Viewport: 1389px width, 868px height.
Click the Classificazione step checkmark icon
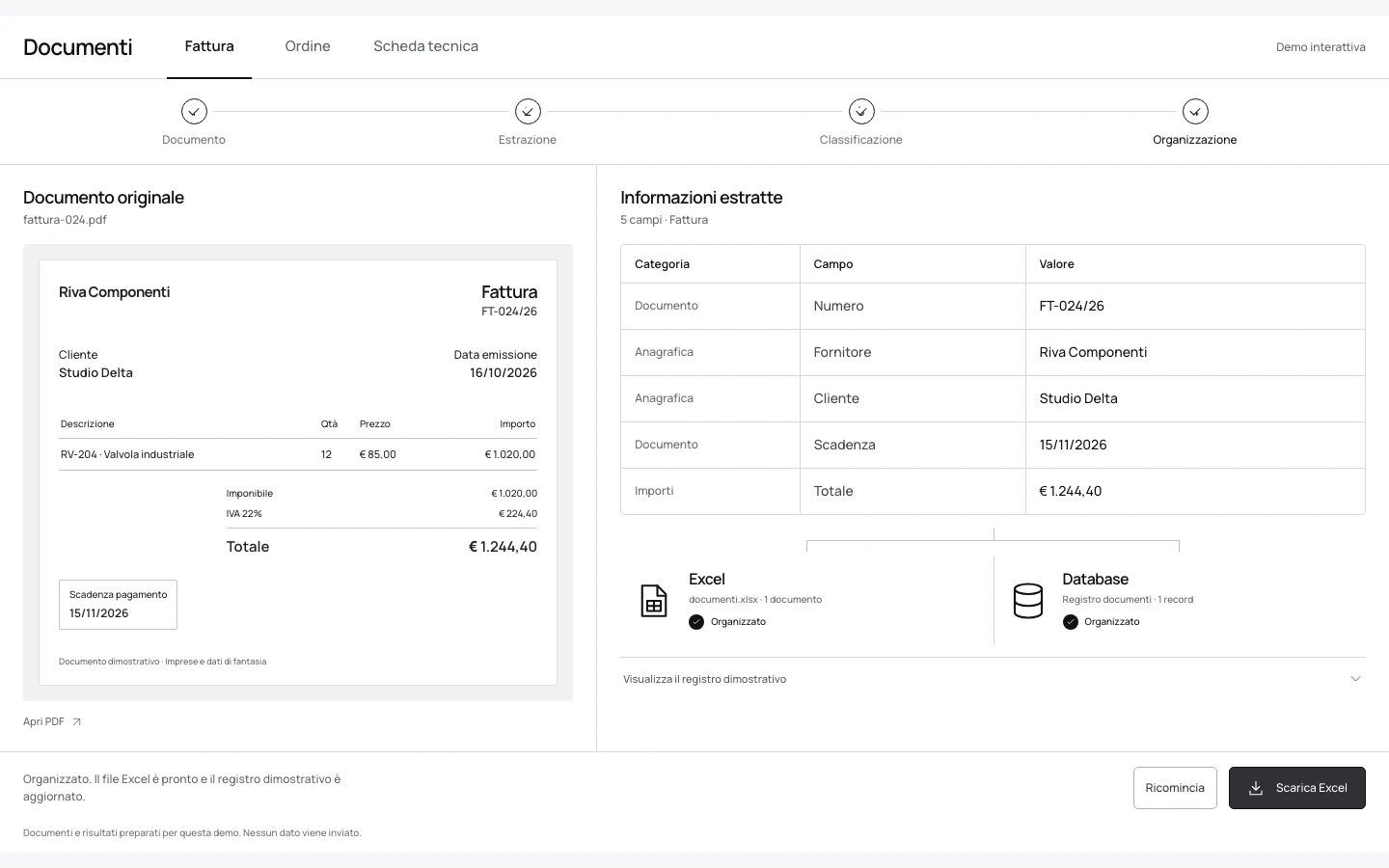[861, 112]
